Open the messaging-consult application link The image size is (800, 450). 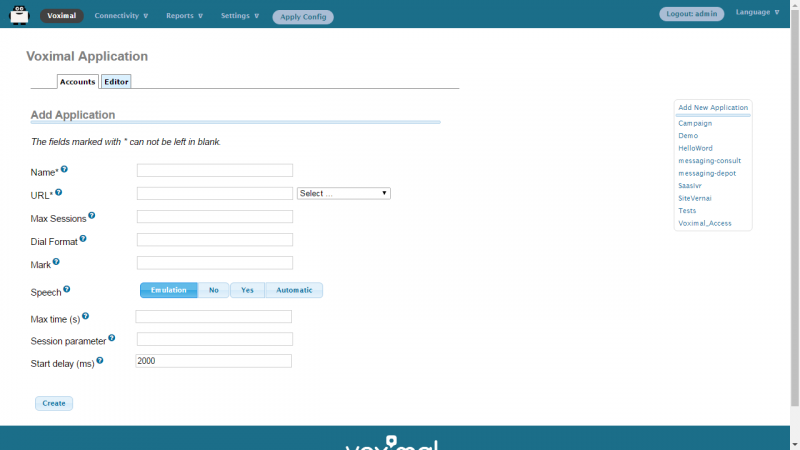click(x=710, y=161)
